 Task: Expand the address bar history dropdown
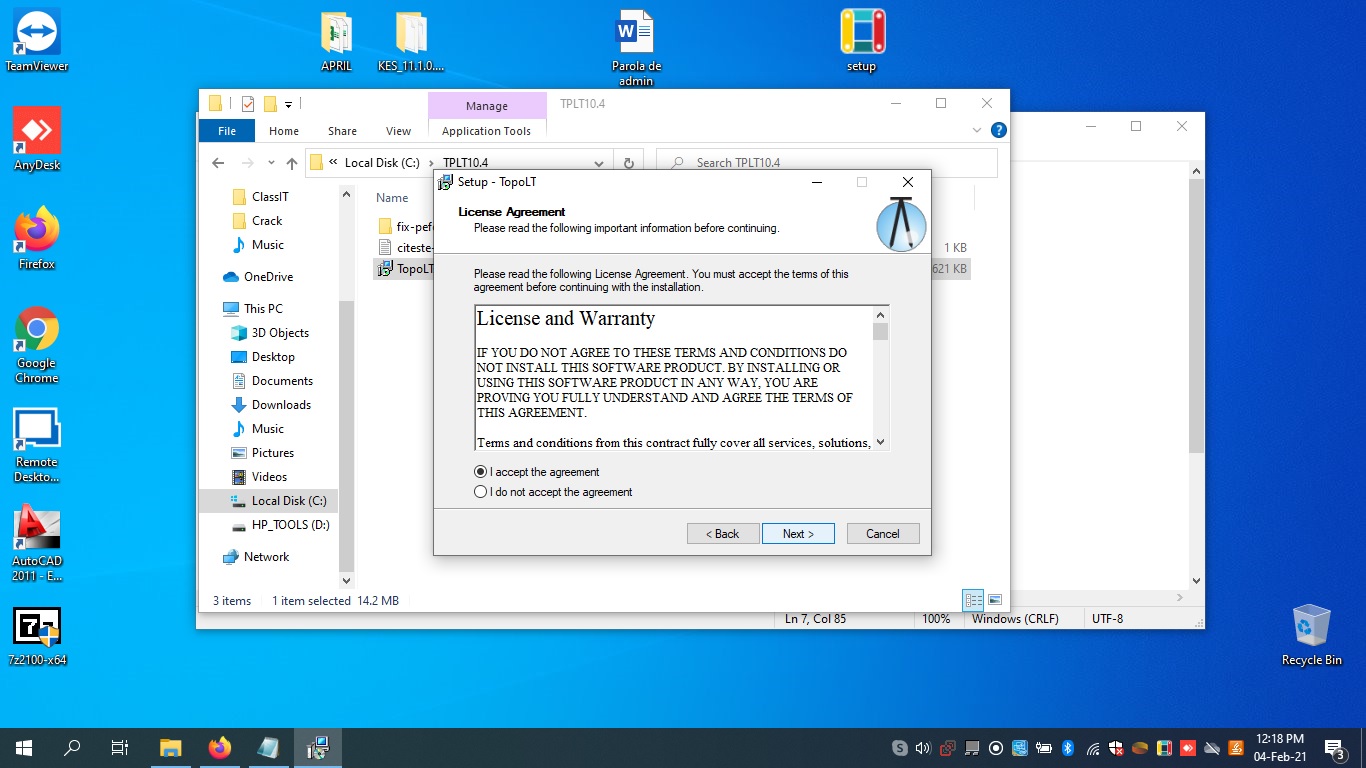point(598,163)
